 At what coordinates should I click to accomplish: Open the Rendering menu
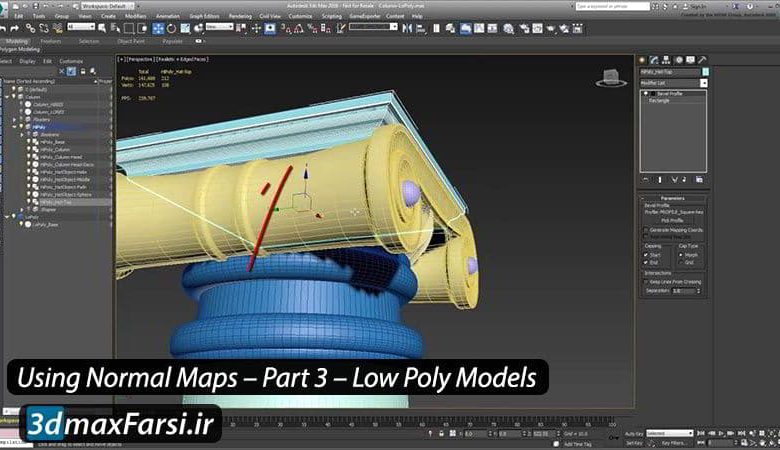pyautogui.click(x=240, y=16)
